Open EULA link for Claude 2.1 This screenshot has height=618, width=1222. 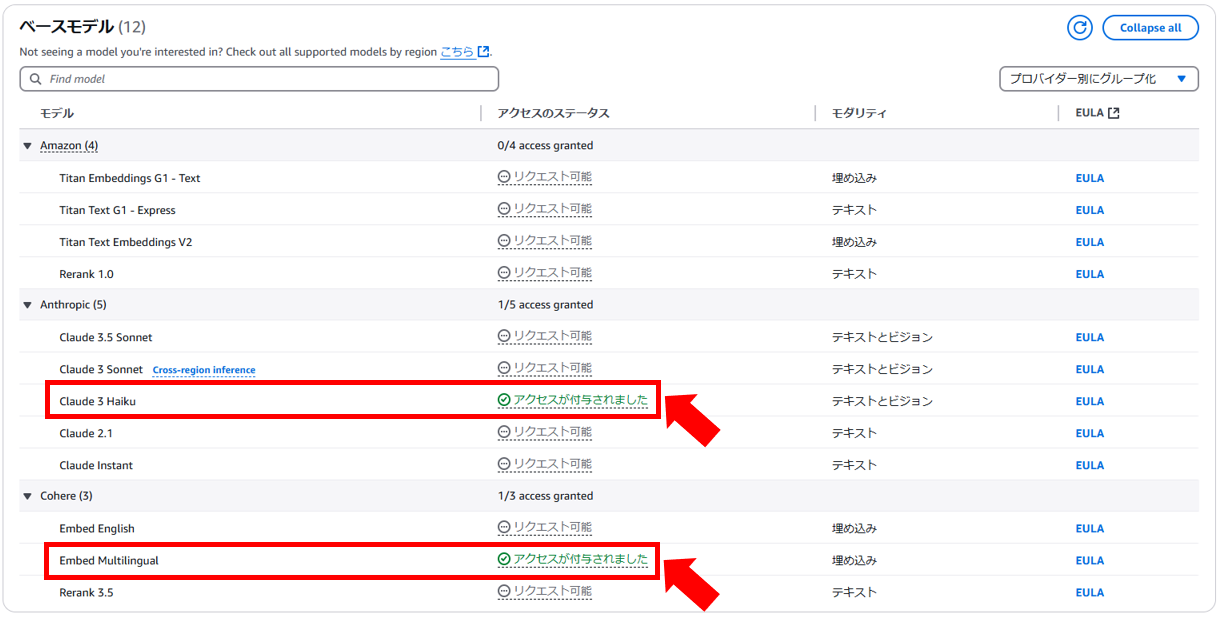tap(1090, 433)
